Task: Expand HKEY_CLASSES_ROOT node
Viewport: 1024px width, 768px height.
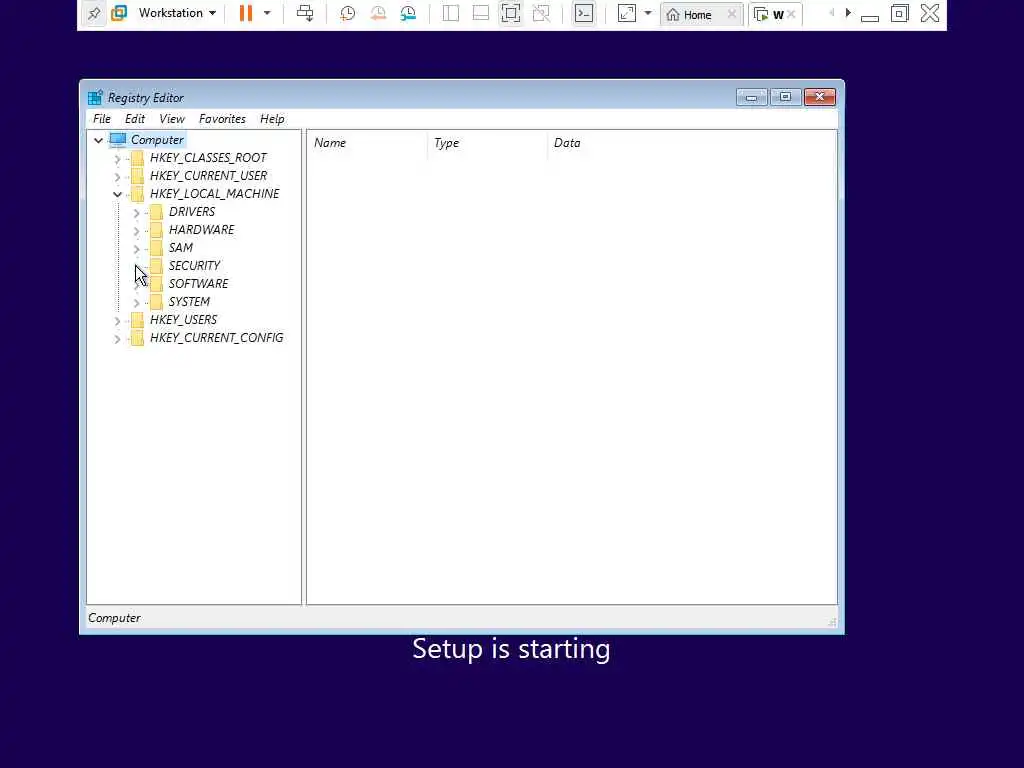Action: tap(117, 158)
